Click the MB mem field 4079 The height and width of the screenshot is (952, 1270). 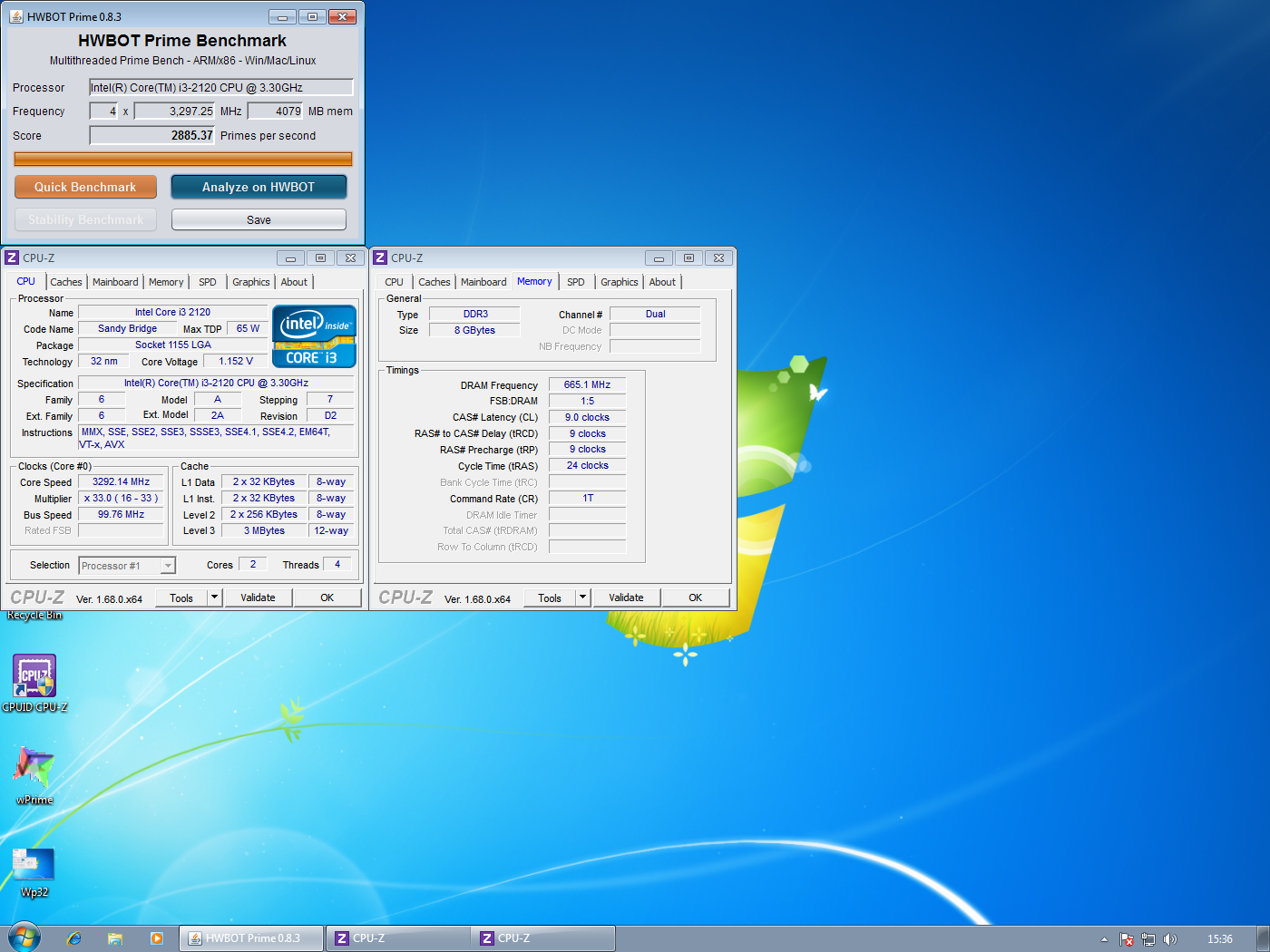[276, 111]
